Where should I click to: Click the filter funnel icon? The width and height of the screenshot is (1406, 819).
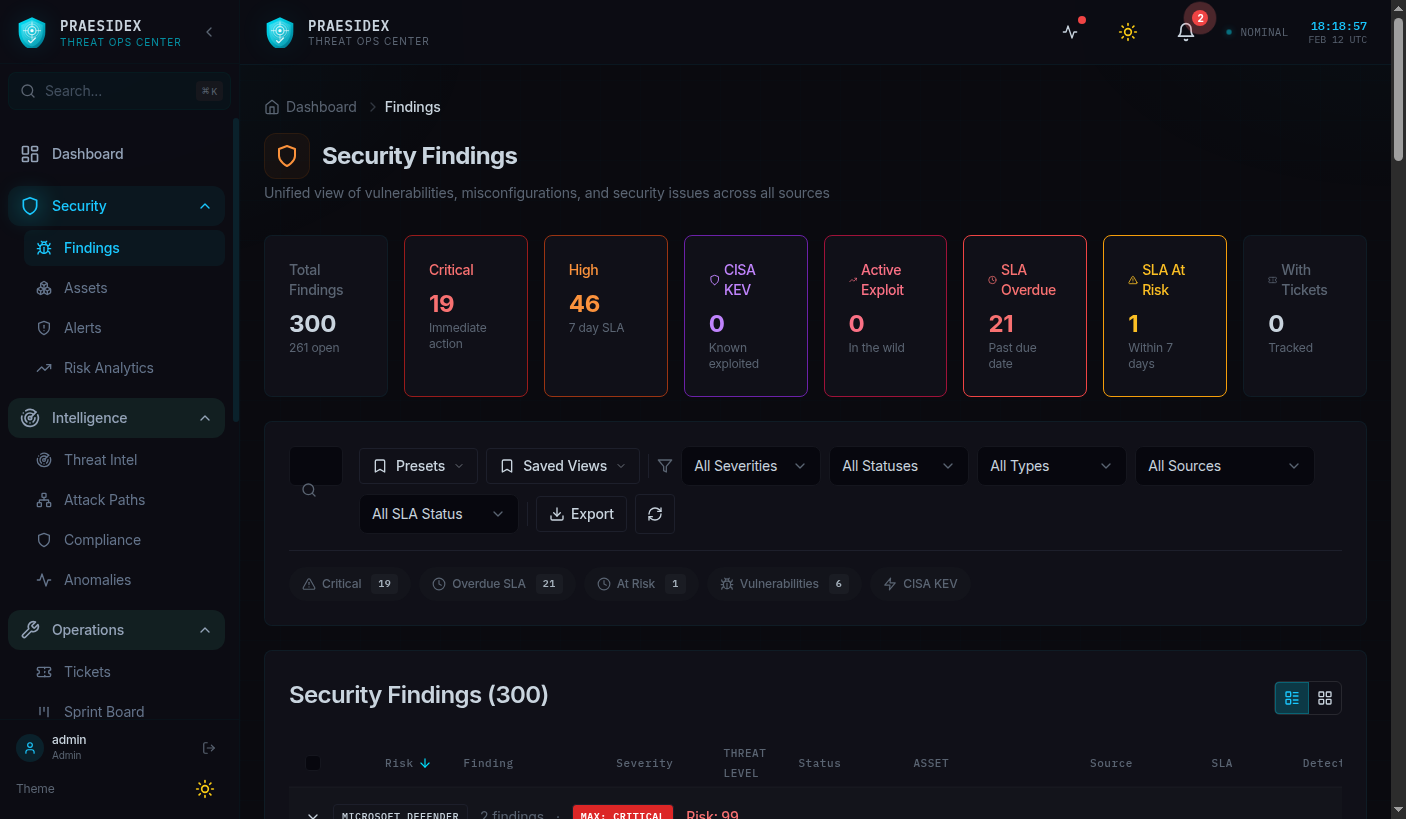click(x=664, y=465)
